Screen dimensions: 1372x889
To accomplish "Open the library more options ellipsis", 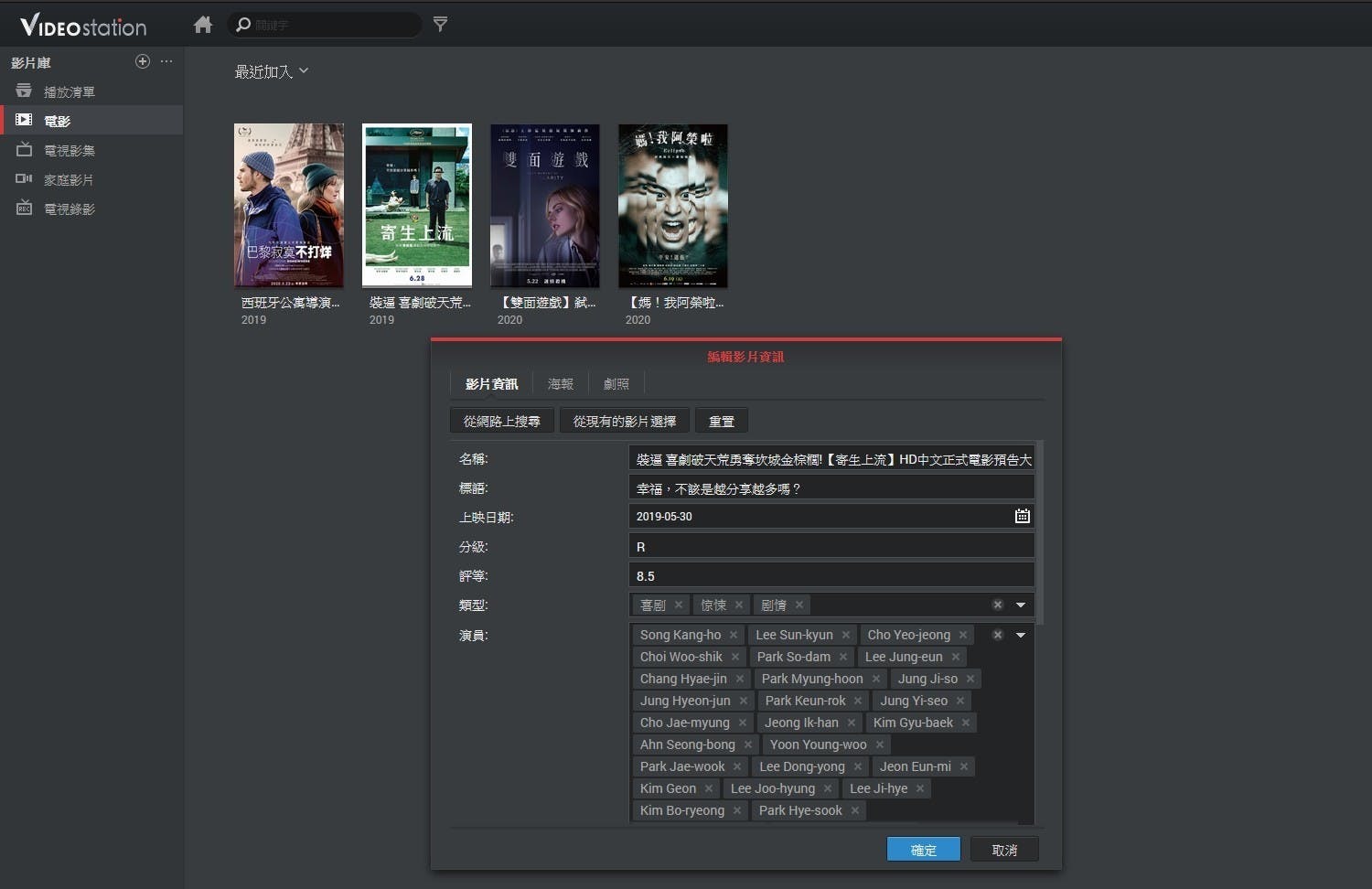I will coord(166,61).
